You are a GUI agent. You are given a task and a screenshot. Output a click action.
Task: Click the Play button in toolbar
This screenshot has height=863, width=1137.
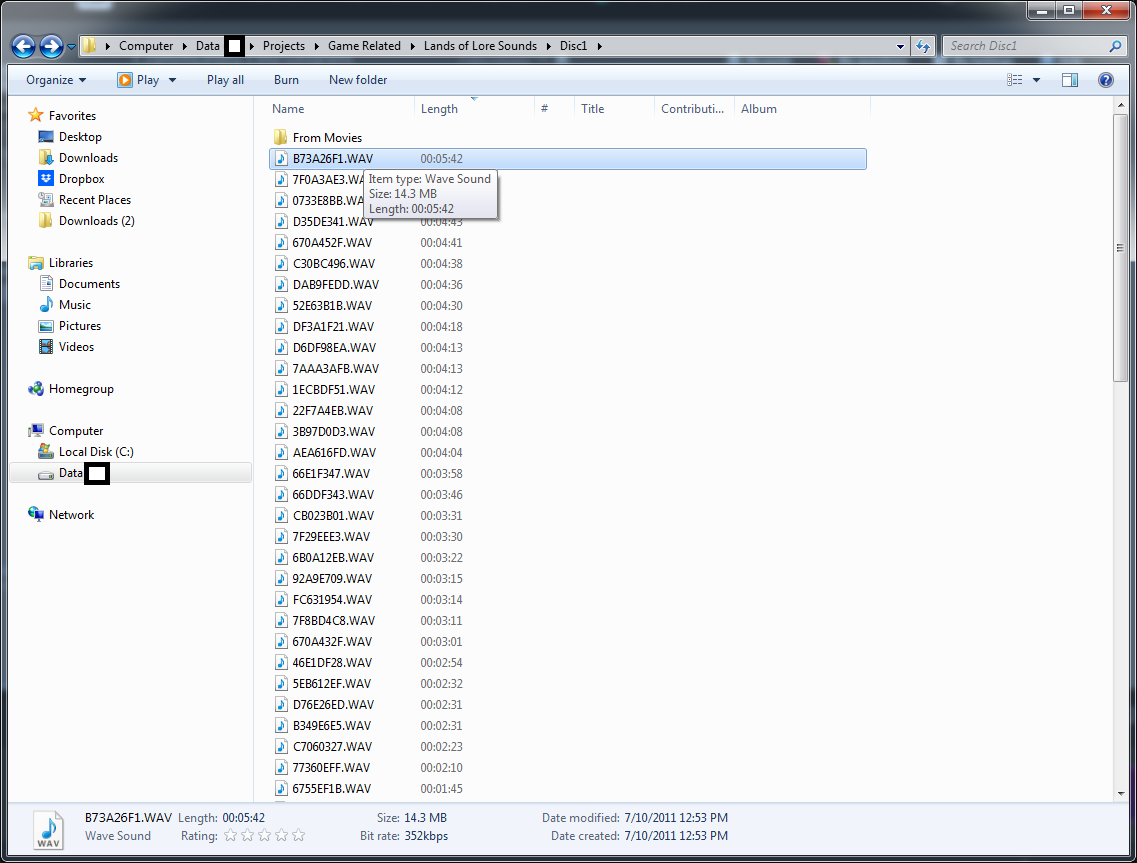tap(138, 80)
